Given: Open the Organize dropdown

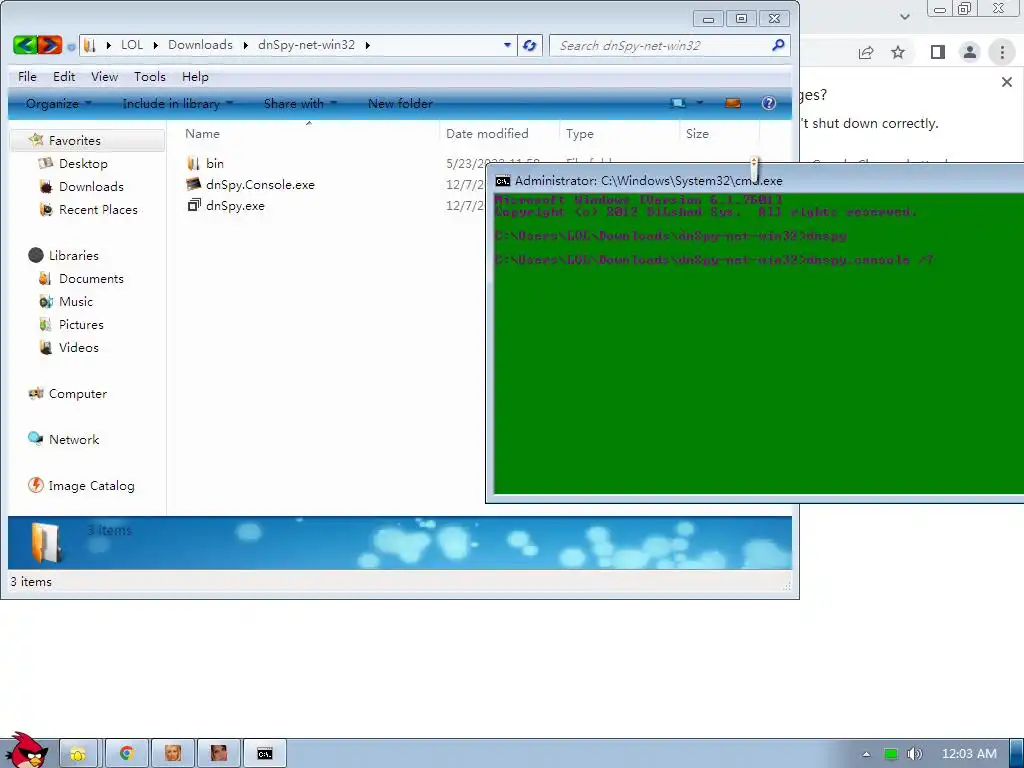Looking at the screenshot, I should [x=58, y=104].
